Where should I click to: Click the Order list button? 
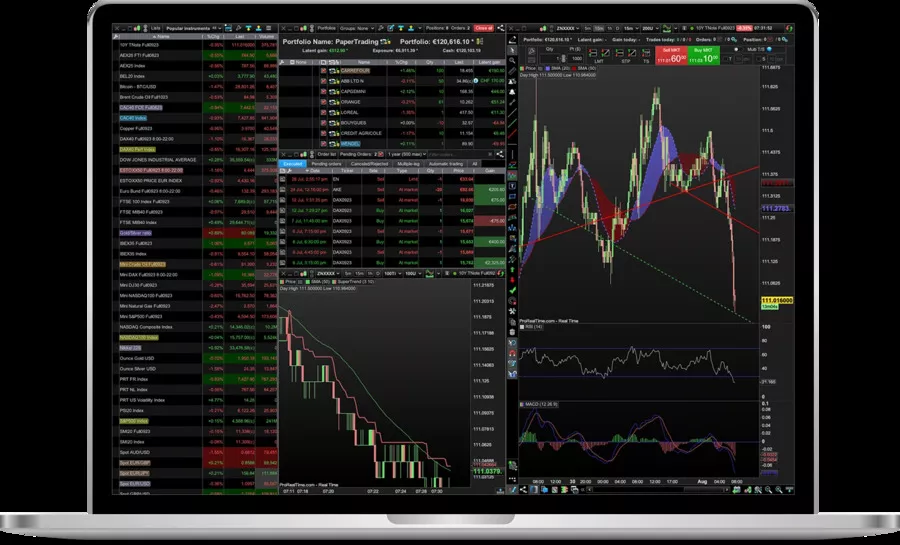[x=327, y=154]
